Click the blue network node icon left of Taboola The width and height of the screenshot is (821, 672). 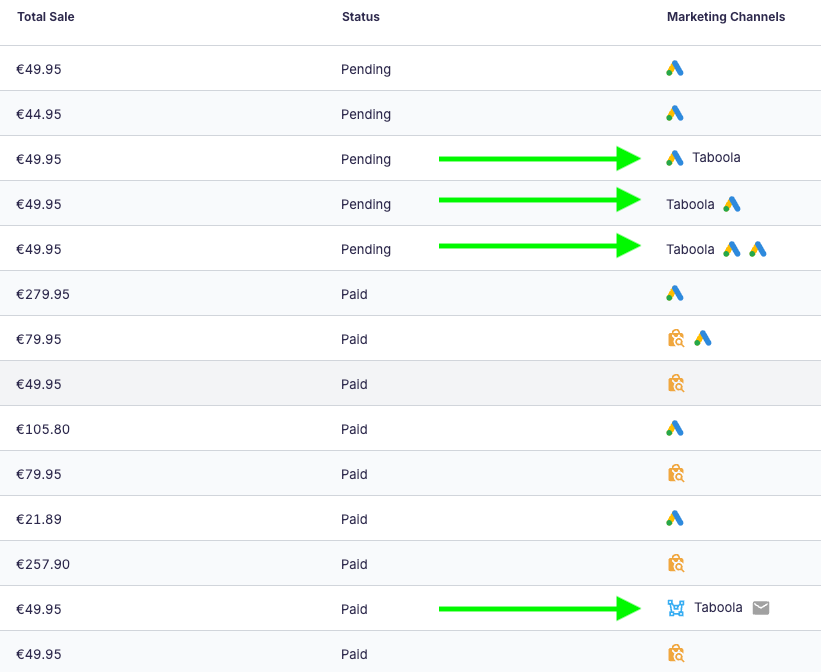pos(676,608)
